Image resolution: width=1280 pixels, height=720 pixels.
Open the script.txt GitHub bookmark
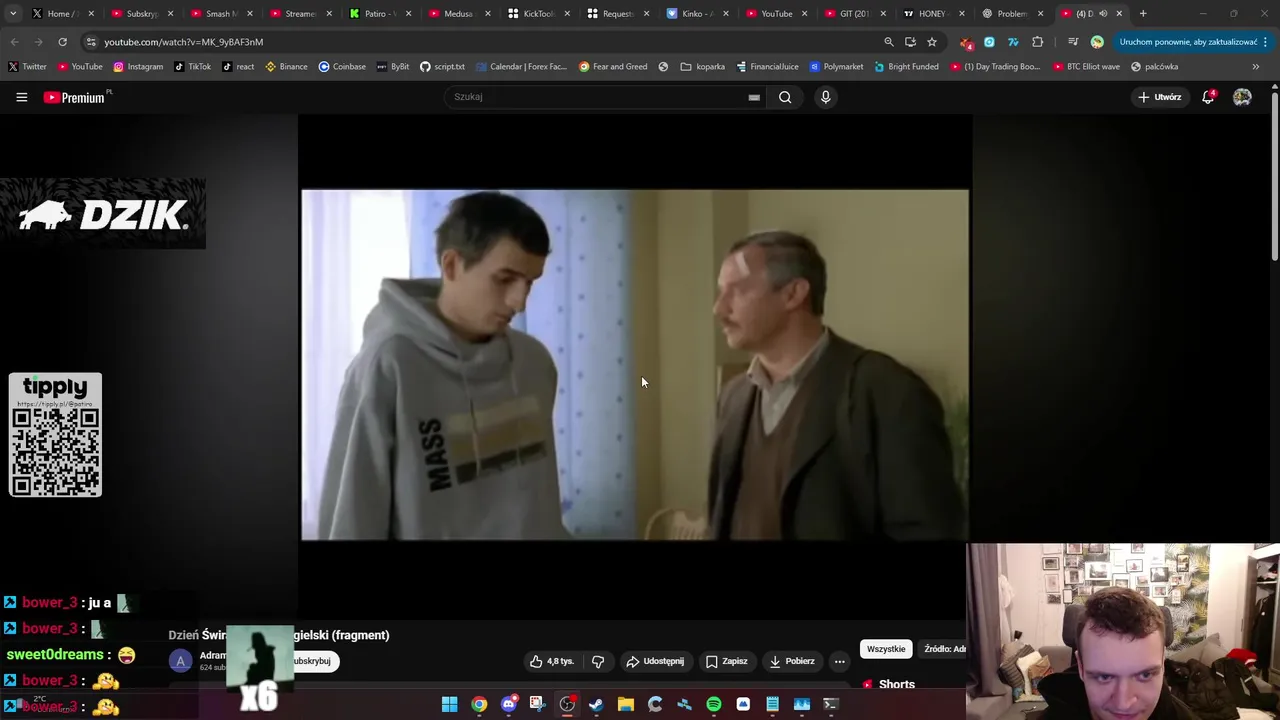[442, 67]
